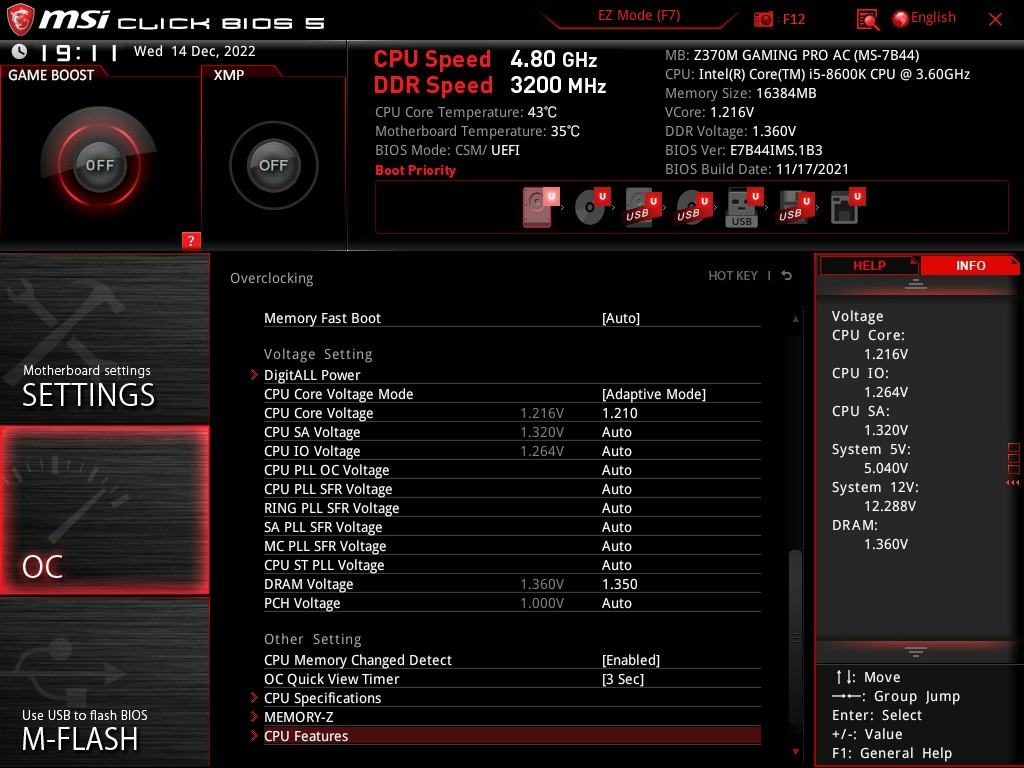This screenshot has width=1024, height=768.
Task: Switch to the INFO tab
Action: [x=970, y=266]
